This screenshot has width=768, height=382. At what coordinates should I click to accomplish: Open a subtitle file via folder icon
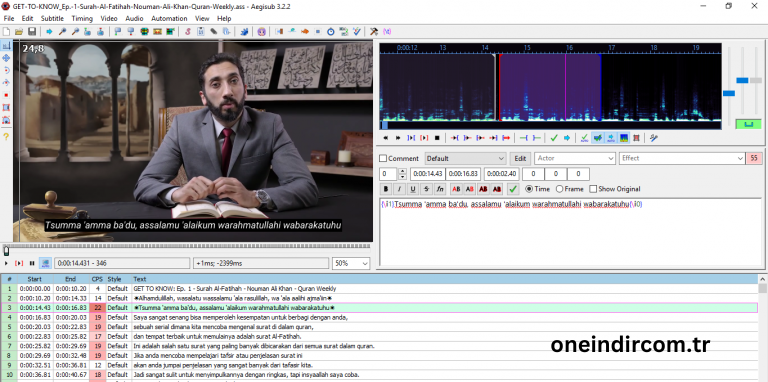point(19,31)
